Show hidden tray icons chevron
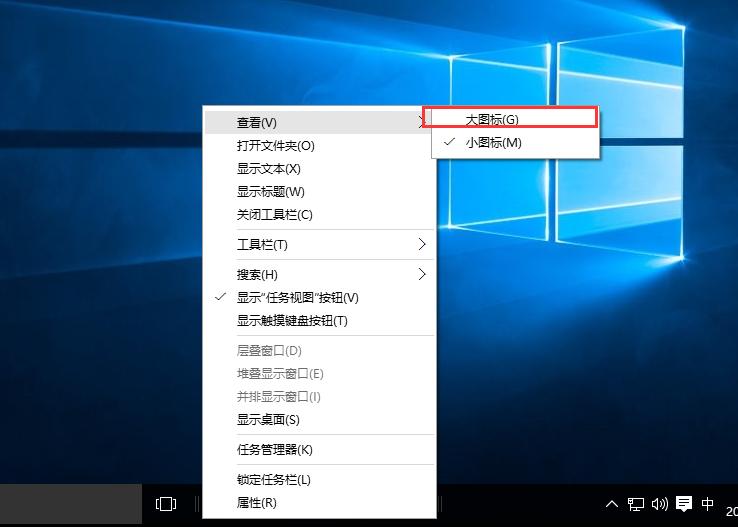The width and height of the screenshot is (738, 527). coord(611,504)
